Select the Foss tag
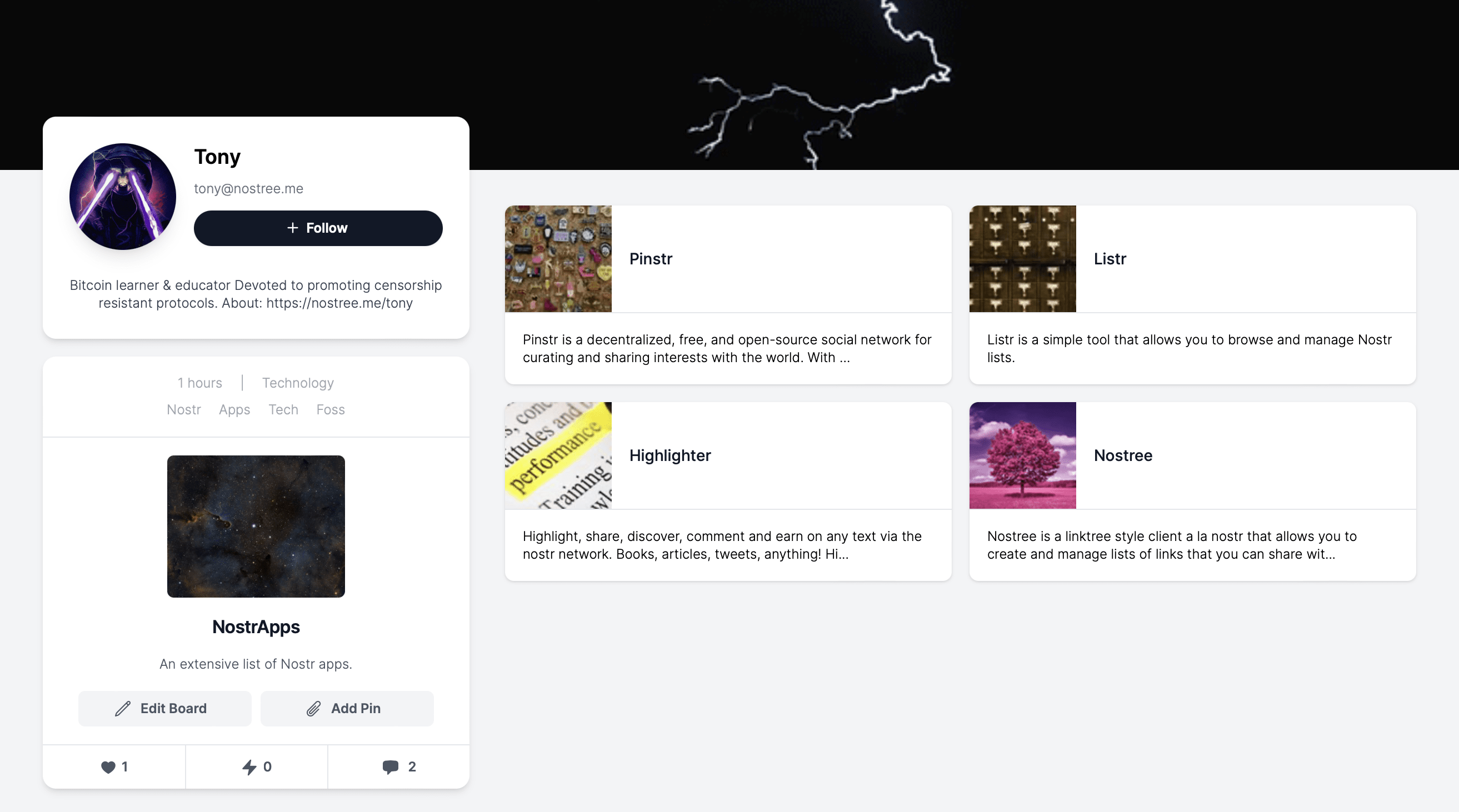1459x812 pixels. pyautogui.click(x=330, y=409)
